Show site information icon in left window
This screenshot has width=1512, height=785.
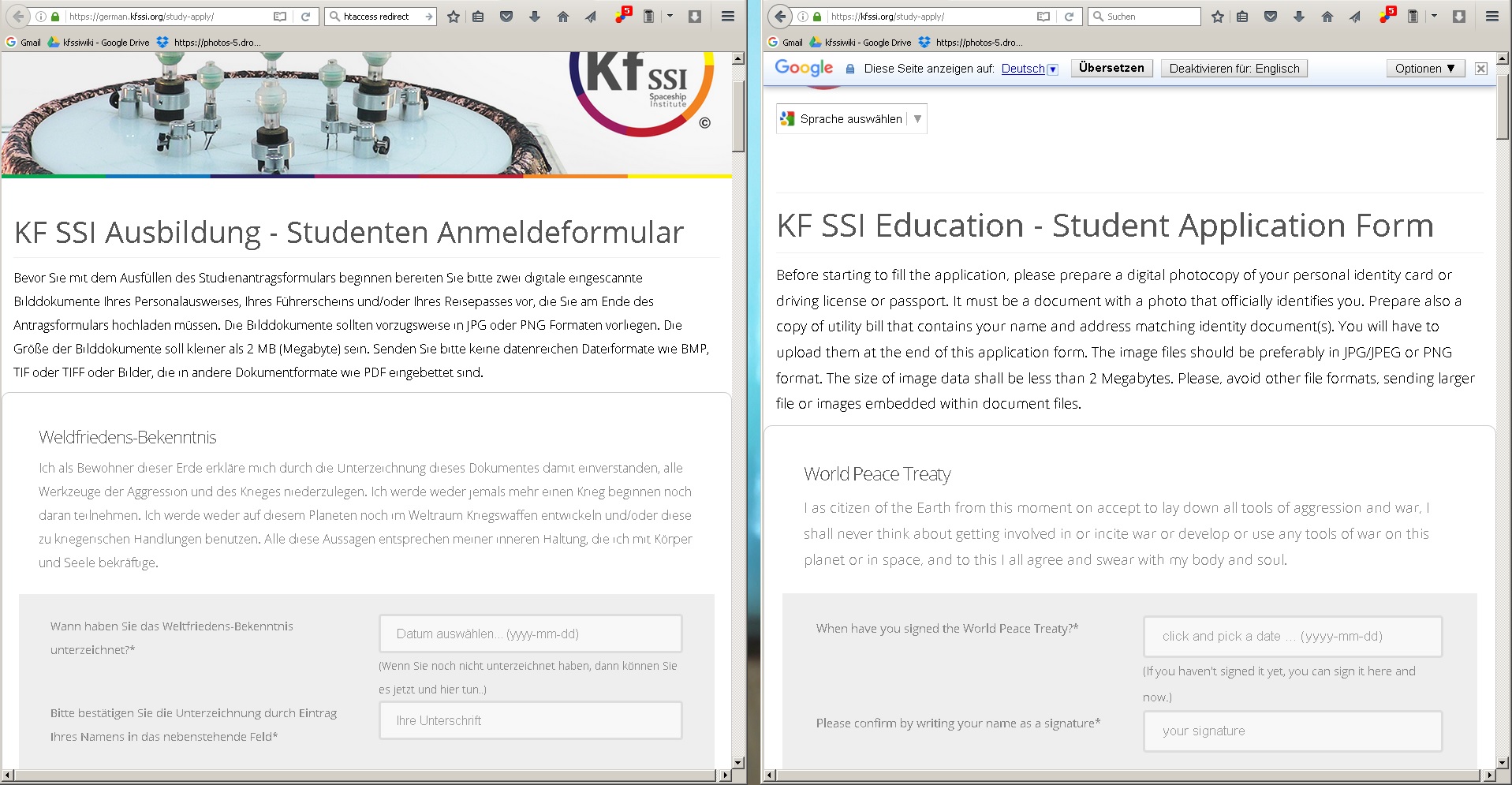click(x=40, y=16)
